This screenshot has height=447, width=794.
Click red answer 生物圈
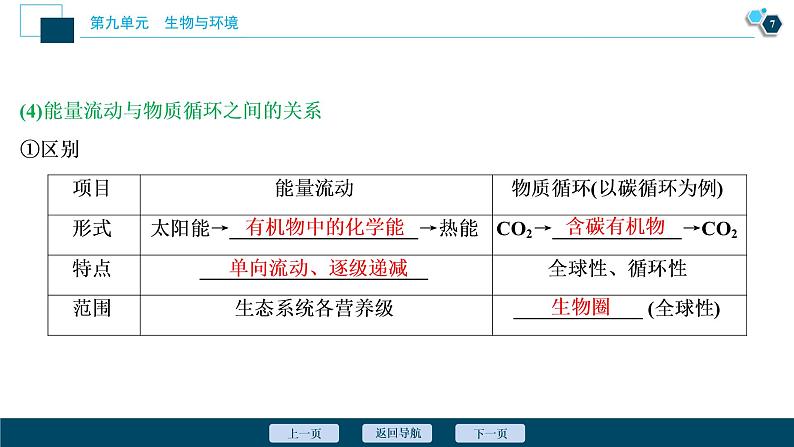[x=580, y=307]
